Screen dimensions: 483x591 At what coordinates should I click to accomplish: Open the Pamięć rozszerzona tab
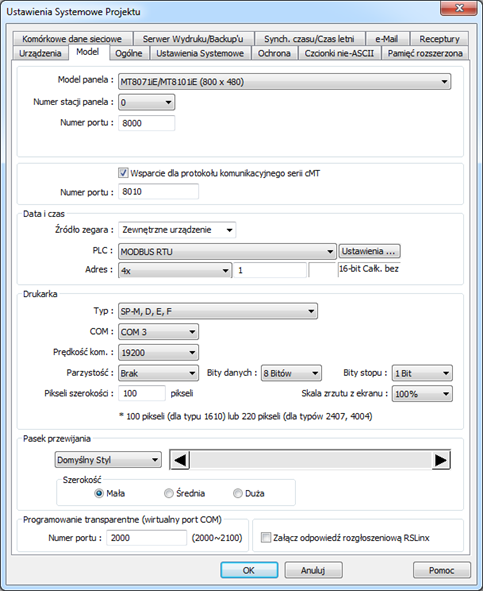click(425, 53)
